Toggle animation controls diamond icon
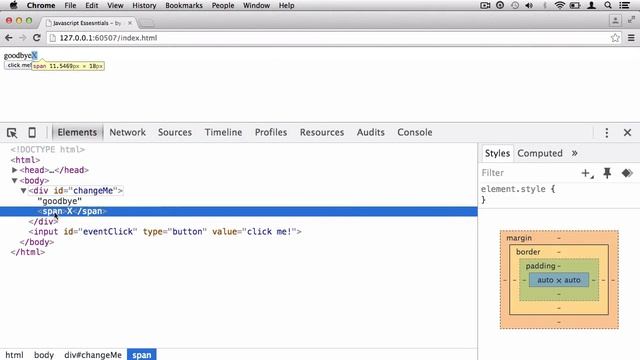The width and height of the screenshot is (640, 360). [627, 173]
